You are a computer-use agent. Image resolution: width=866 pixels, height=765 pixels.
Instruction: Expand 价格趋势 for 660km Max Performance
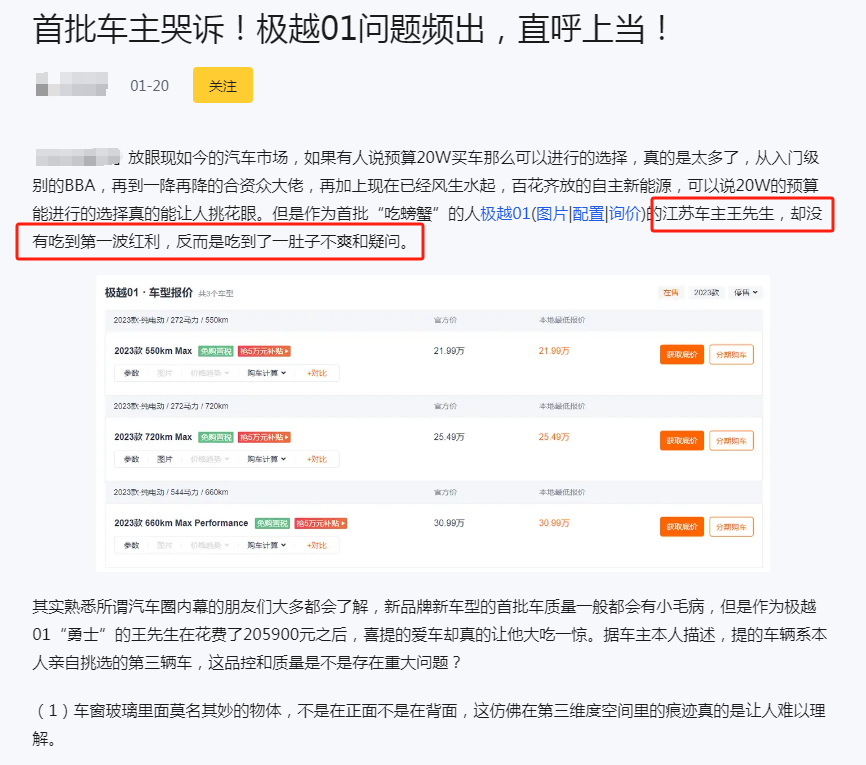[x=209, y=546]
